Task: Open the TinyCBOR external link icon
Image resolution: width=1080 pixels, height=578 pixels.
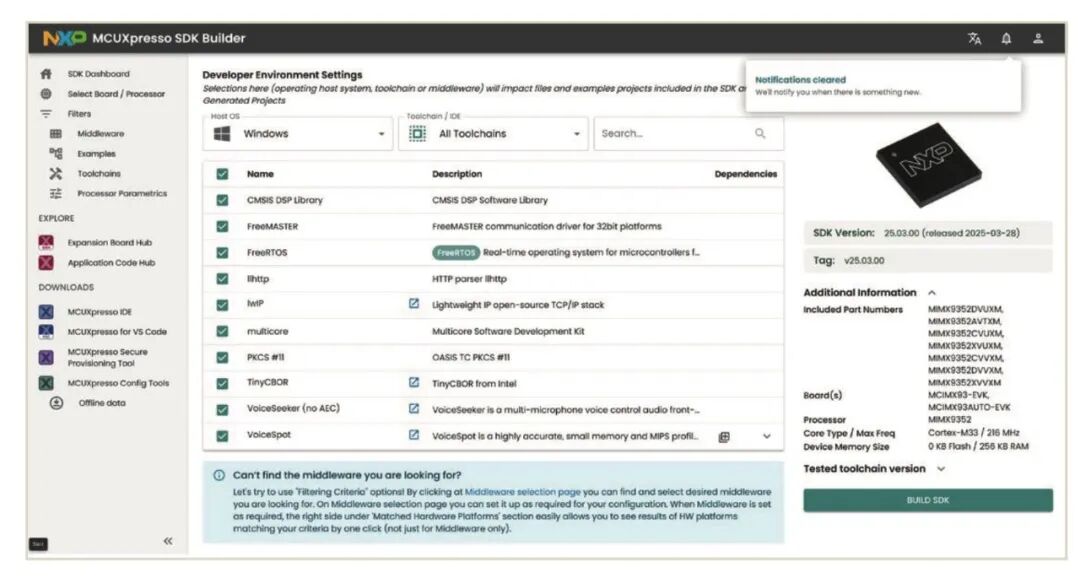Action: (414, 382)
